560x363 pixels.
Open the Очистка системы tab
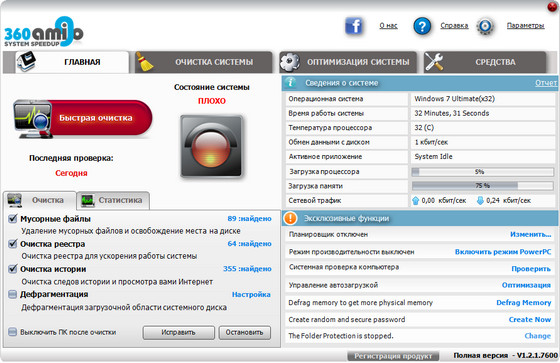coord(204,62)
